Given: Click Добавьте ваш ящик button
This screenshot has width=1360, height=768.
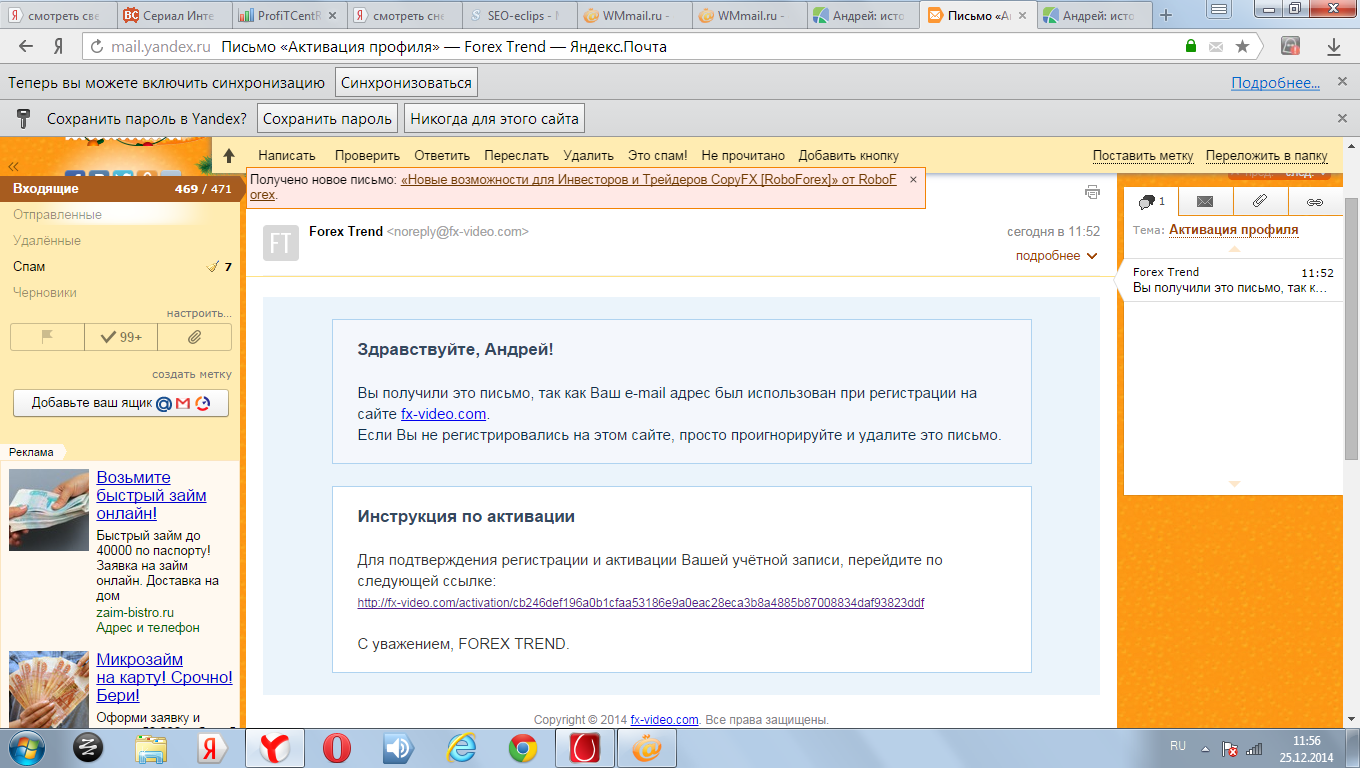Looking at the screenshot, I should (121, 404).
